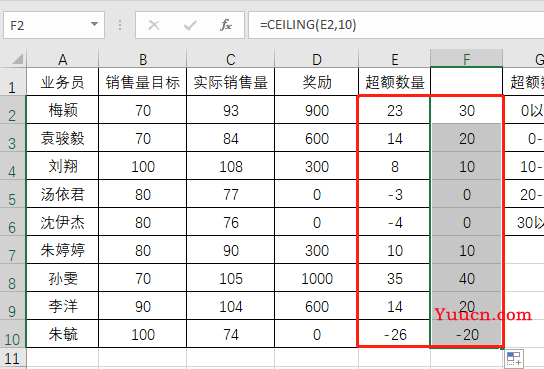Image resolution: width=544 pixels, height=369 pixels.
Task: Select column E header
Action: click(x=394, y=59)
